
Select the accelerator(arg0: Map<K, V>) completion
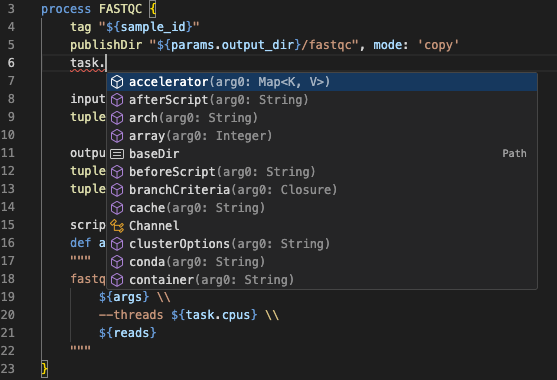(322, 82)
